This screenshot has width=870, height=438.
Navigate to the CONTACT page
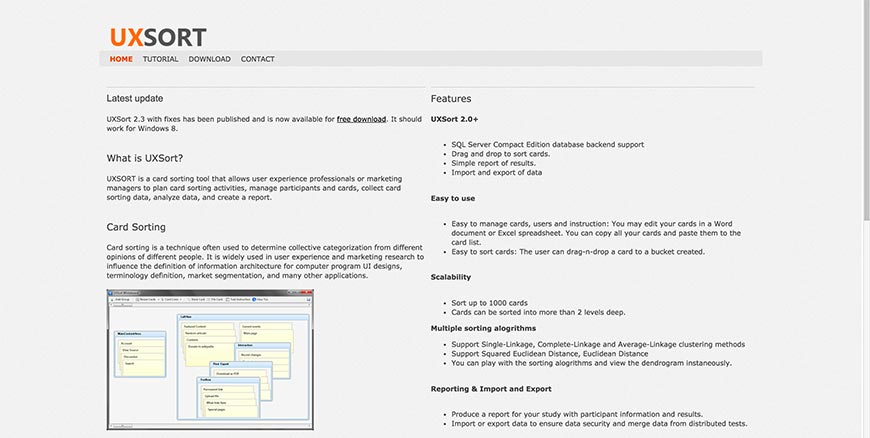[258, 59]
